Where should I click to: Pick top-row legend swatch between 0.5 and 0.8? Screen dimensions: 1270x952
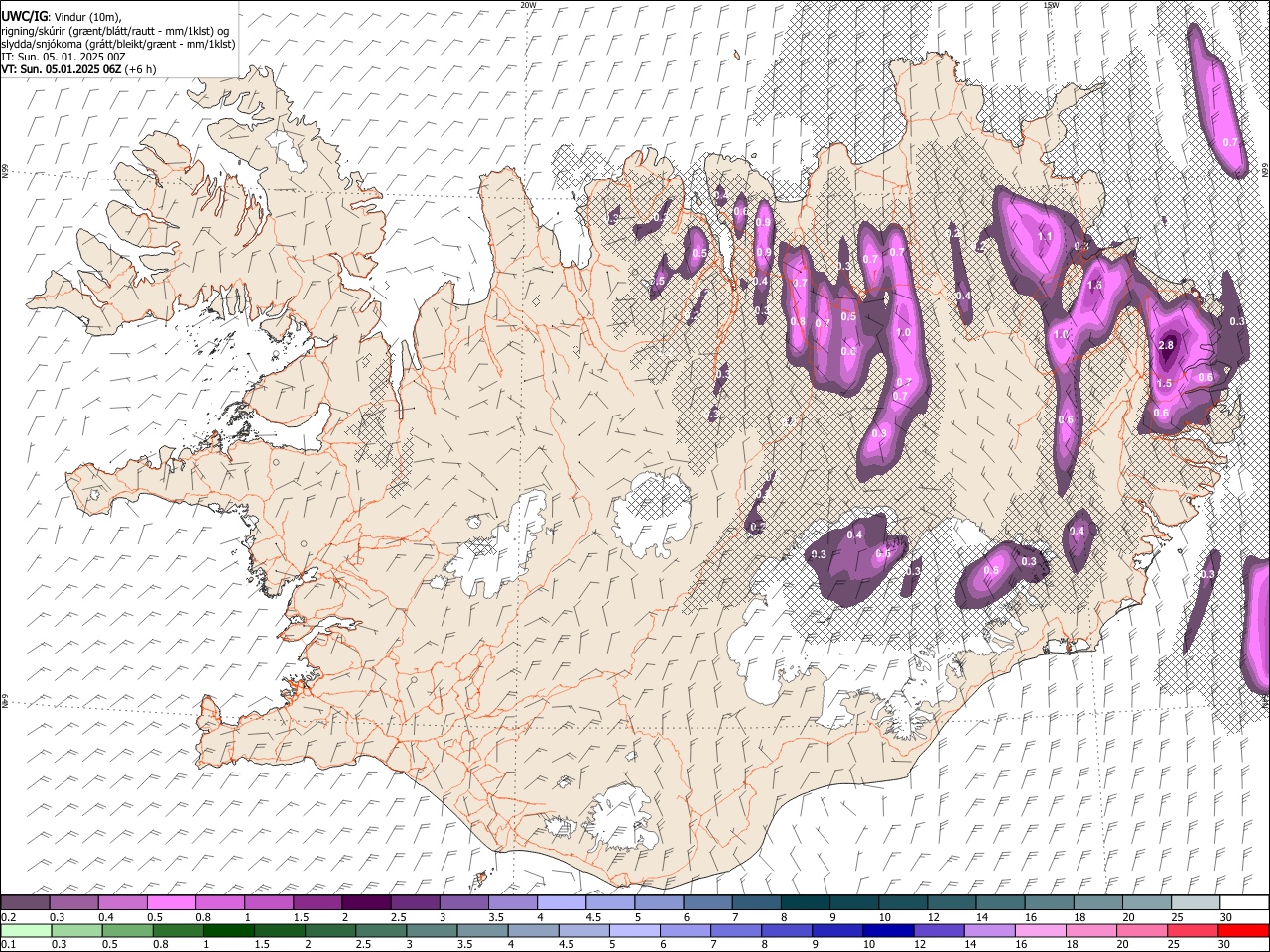[x=171, y=902]
